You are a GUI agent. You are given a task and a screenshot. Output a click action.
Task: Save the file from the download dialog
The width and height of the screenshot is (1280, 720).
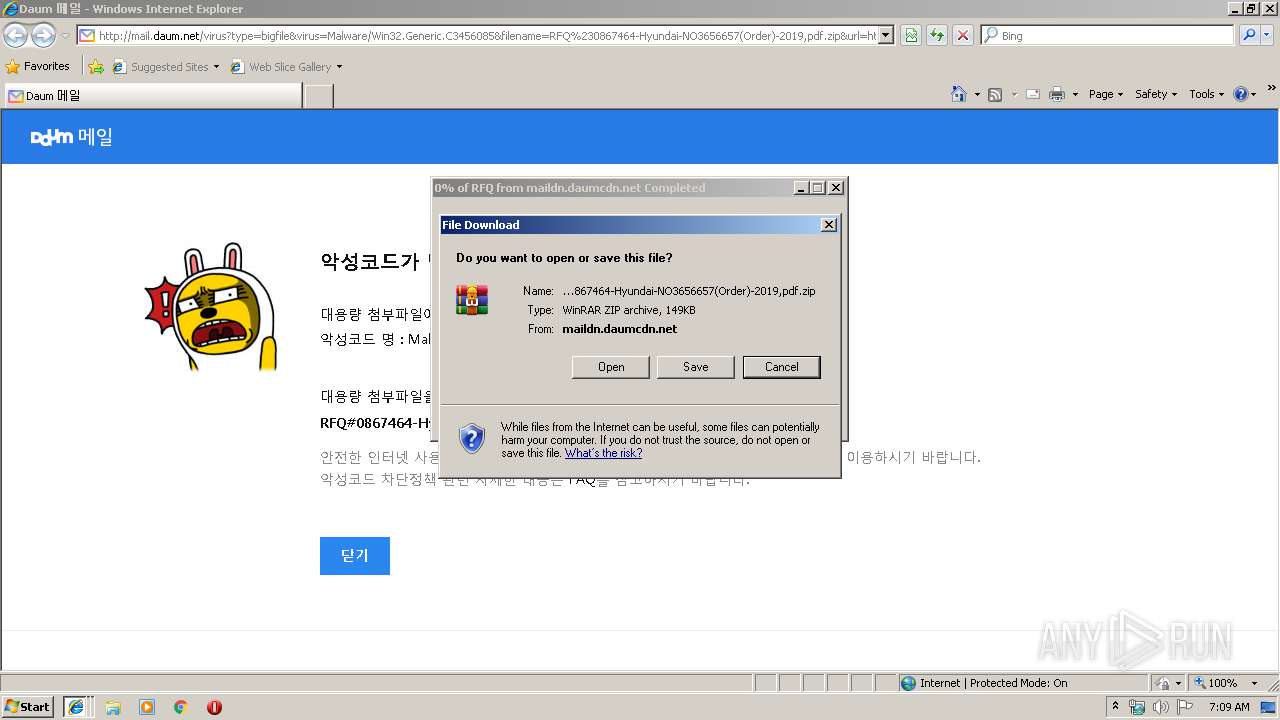point(696,367)
